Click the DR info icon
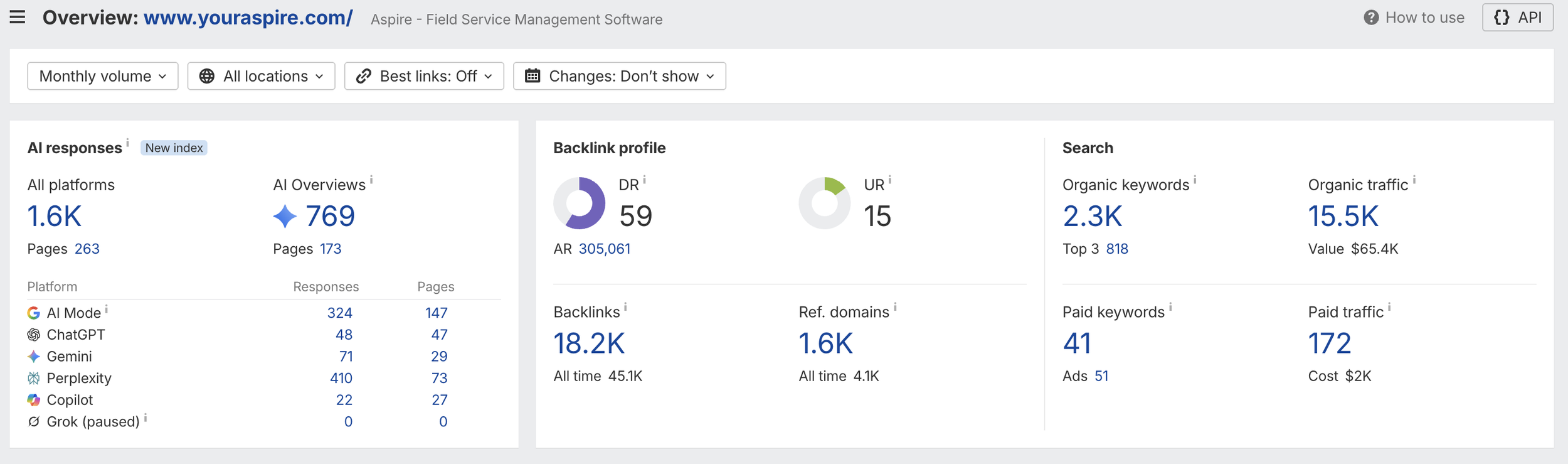Viewport: 1568px width, 464px height. pyautogui.click(x=645, y=180)
